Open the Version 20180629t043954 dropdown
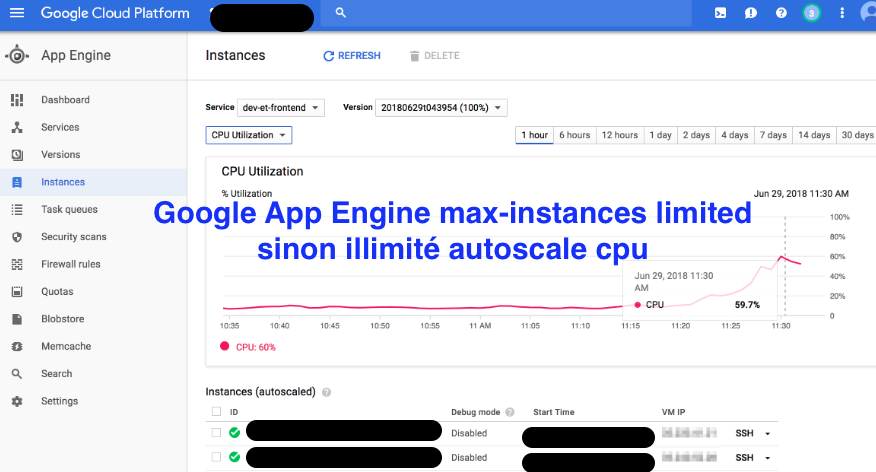This screenshot has height=472, width=876. coord(441,107)
